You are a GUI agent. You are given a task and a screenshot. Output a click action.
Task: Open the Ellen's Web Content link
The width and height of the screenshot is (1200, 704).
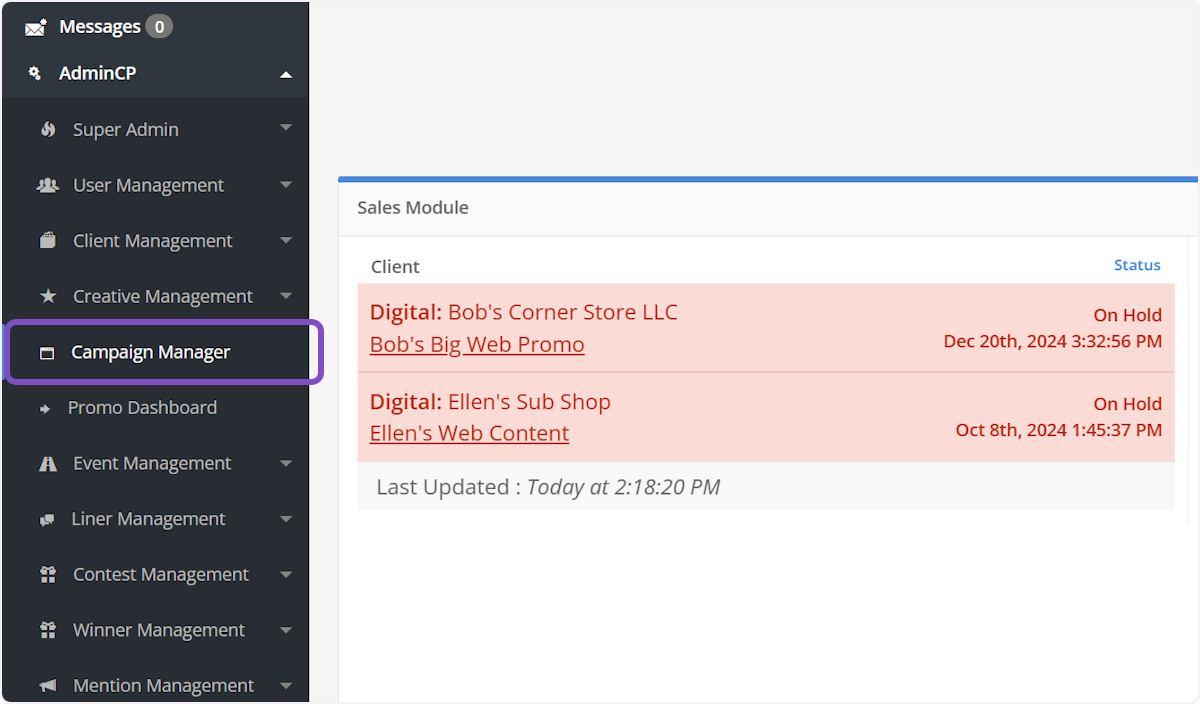coord(469,434)
